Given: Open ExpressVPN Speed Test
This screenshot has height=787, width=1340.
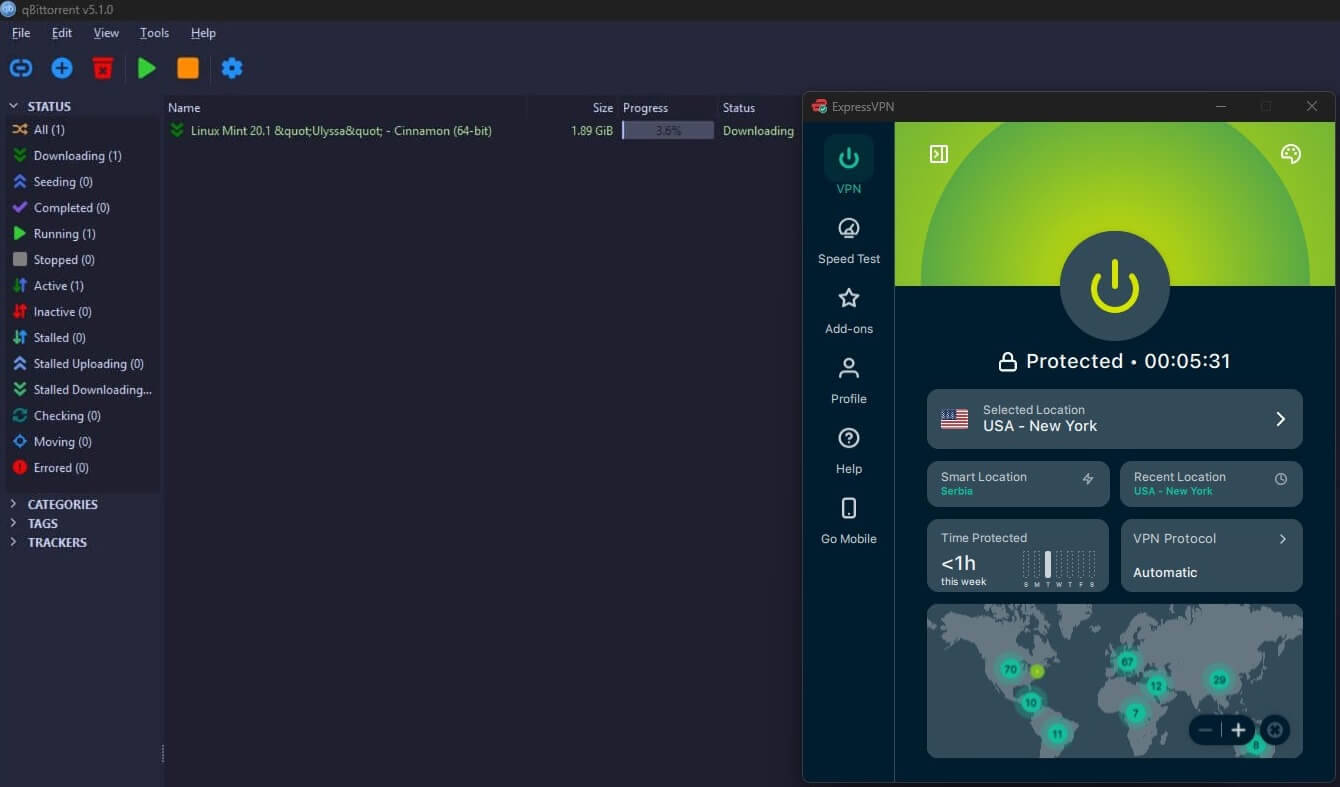Looking at the screenshot, I should tap(849, 241).
